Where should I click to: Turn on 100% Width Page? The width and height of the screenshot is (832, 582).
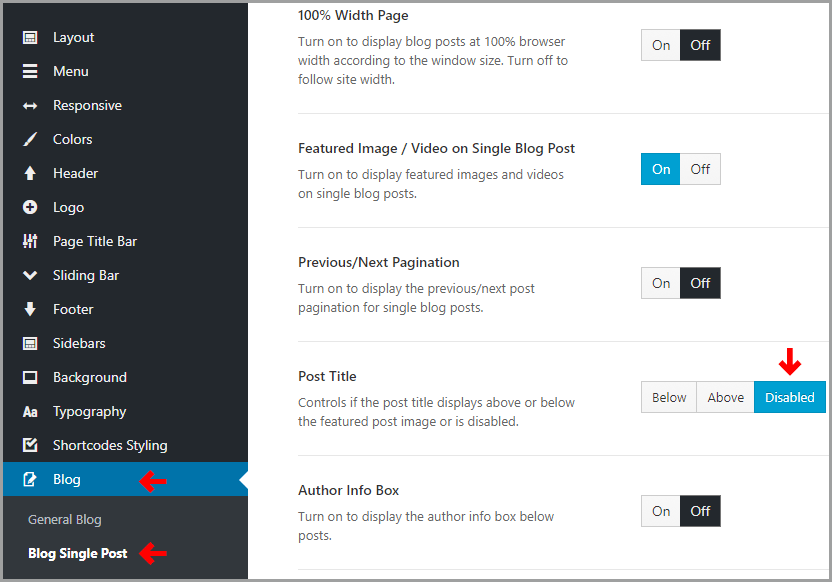pos(661,45)
